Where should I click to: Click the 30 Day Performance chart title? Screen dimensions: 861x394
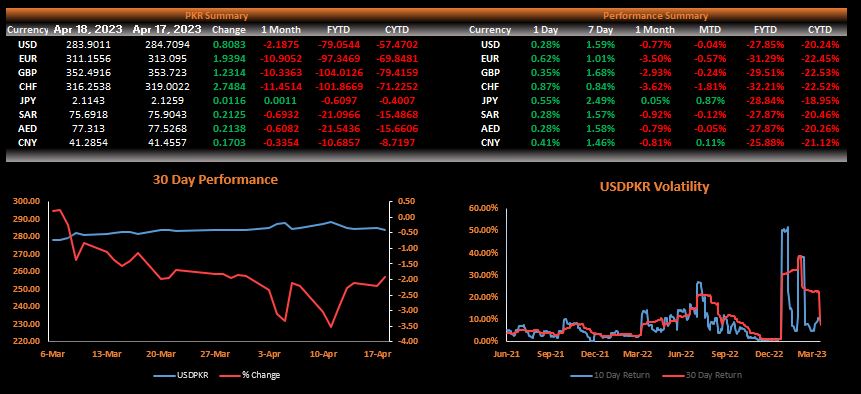(215, 179)
